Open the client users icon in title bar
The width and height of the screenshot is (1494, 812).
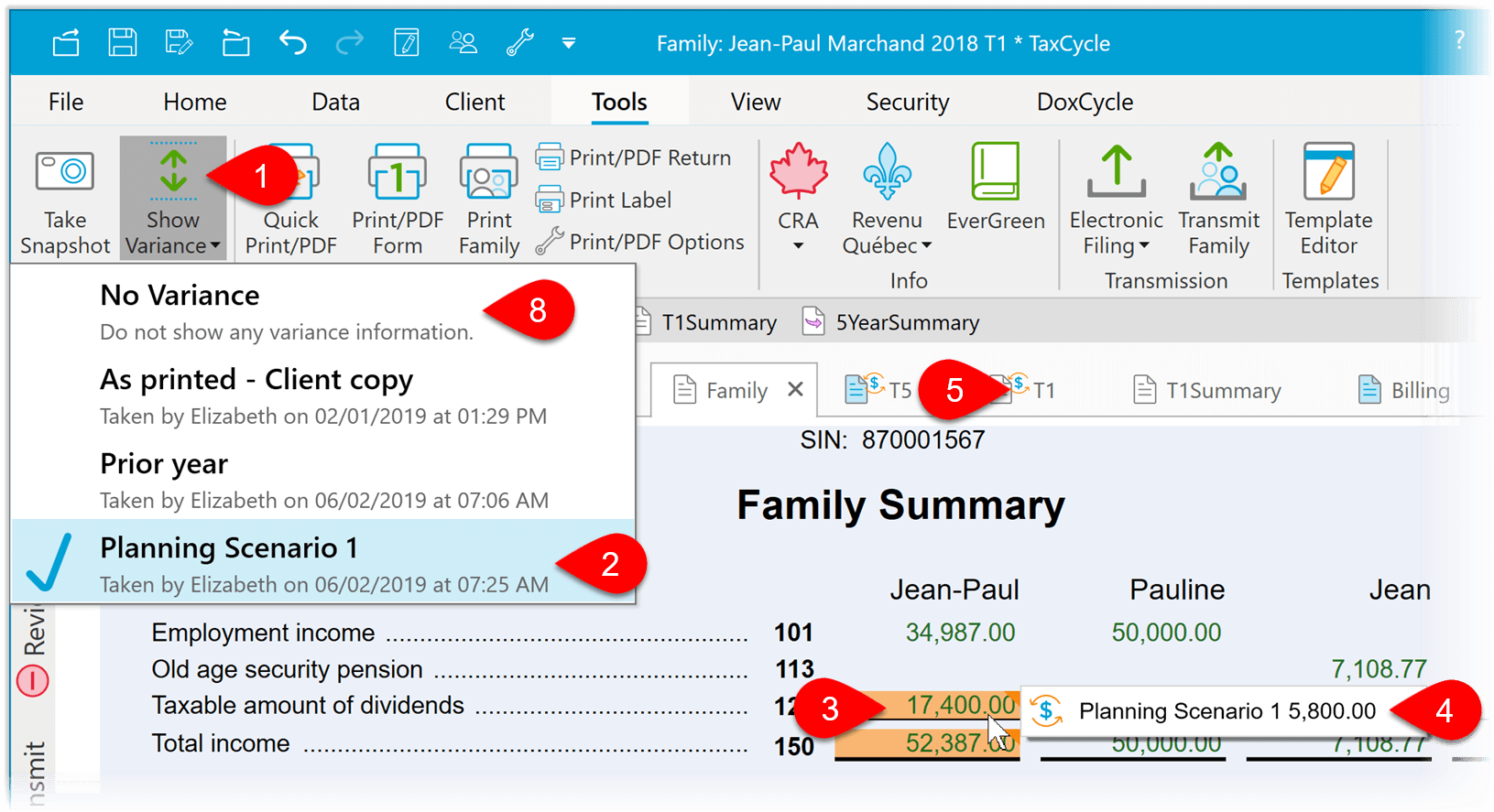click(x=463, y=42)
